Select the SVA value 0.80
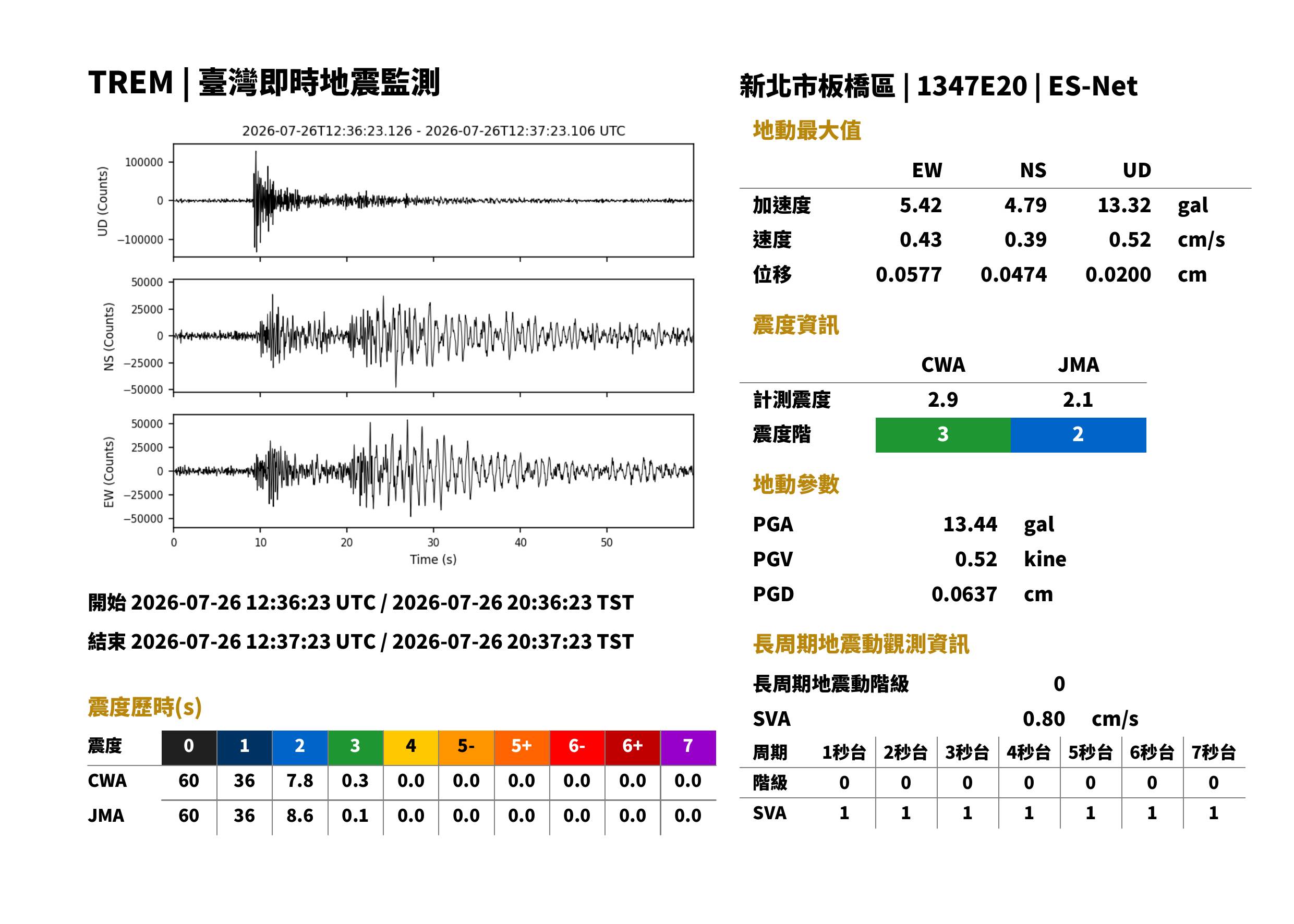 1044,719
